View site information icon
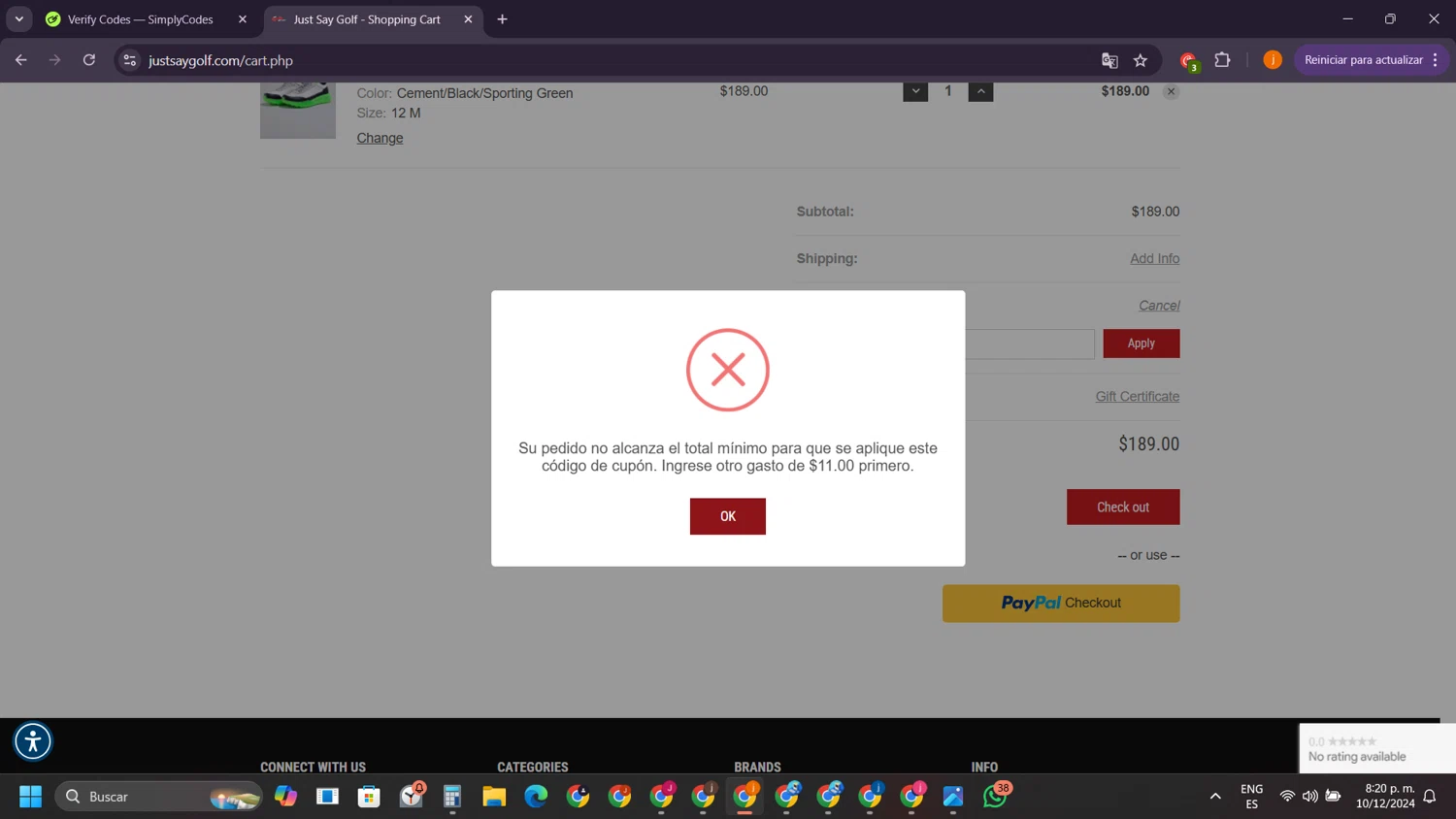This screenshot has height=819, width=1456. tap(129, 60)
